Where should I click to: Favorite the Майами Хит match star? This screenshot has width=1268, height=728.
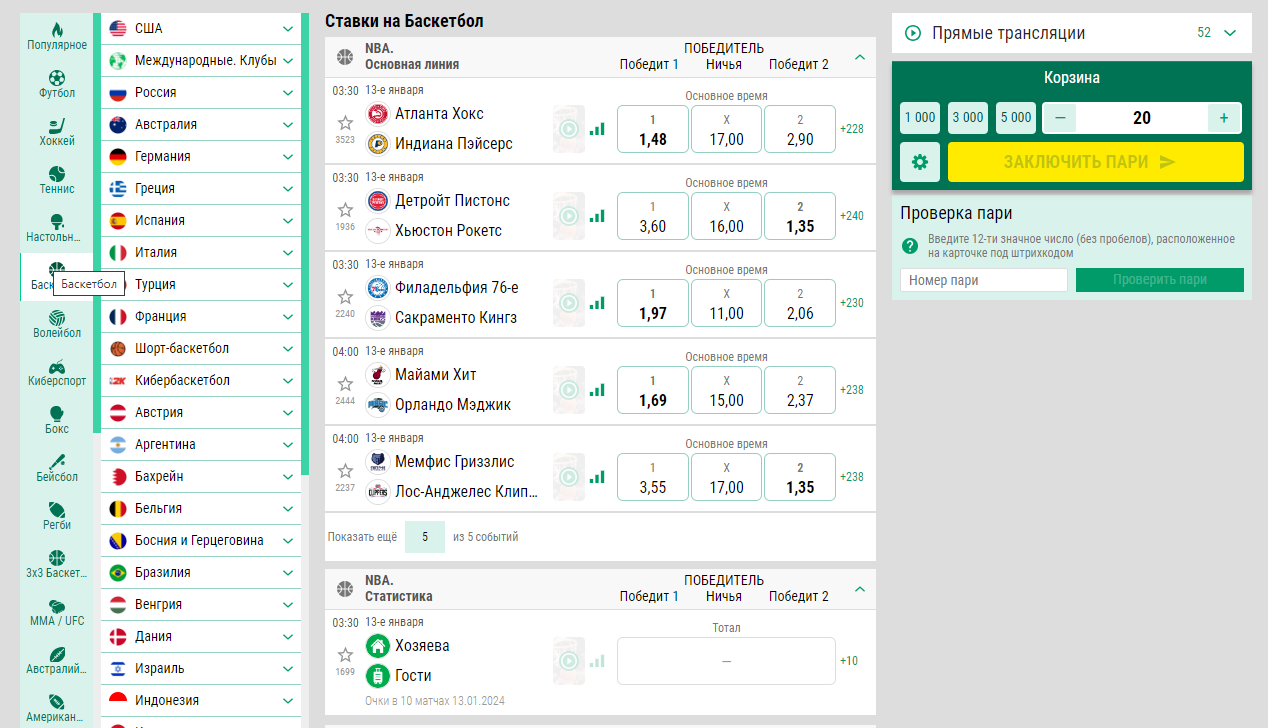tap(345, 384)
